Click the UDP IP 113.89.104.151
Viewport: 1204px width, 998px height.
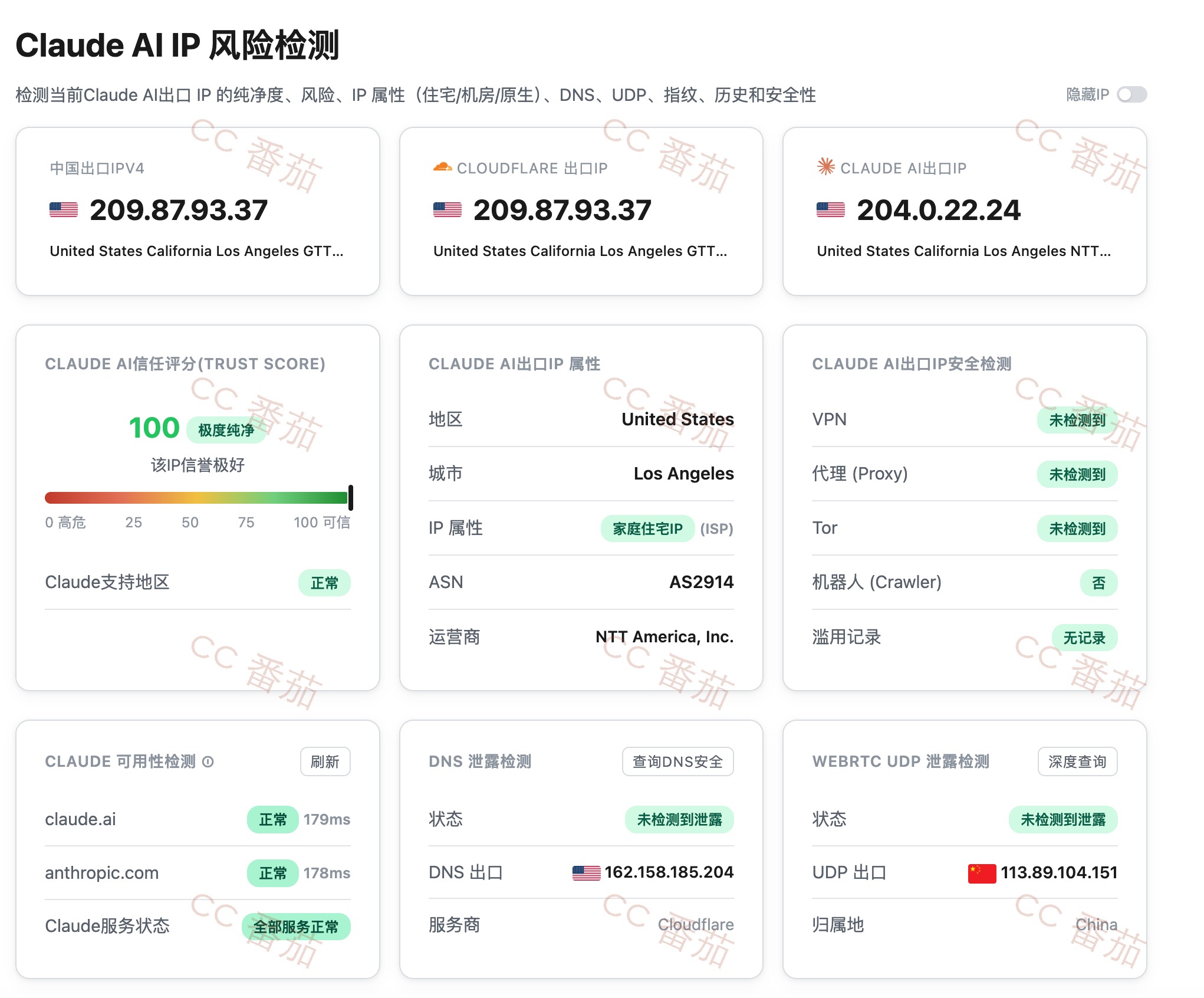click(1059, 872)
